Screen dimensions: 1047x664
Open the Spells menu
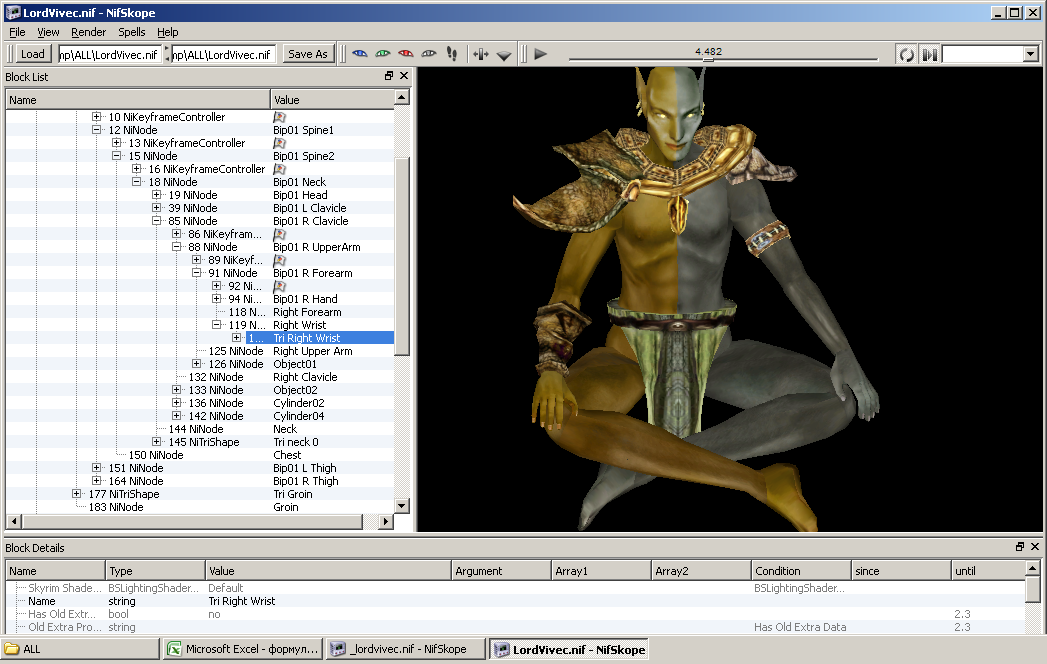131,32
